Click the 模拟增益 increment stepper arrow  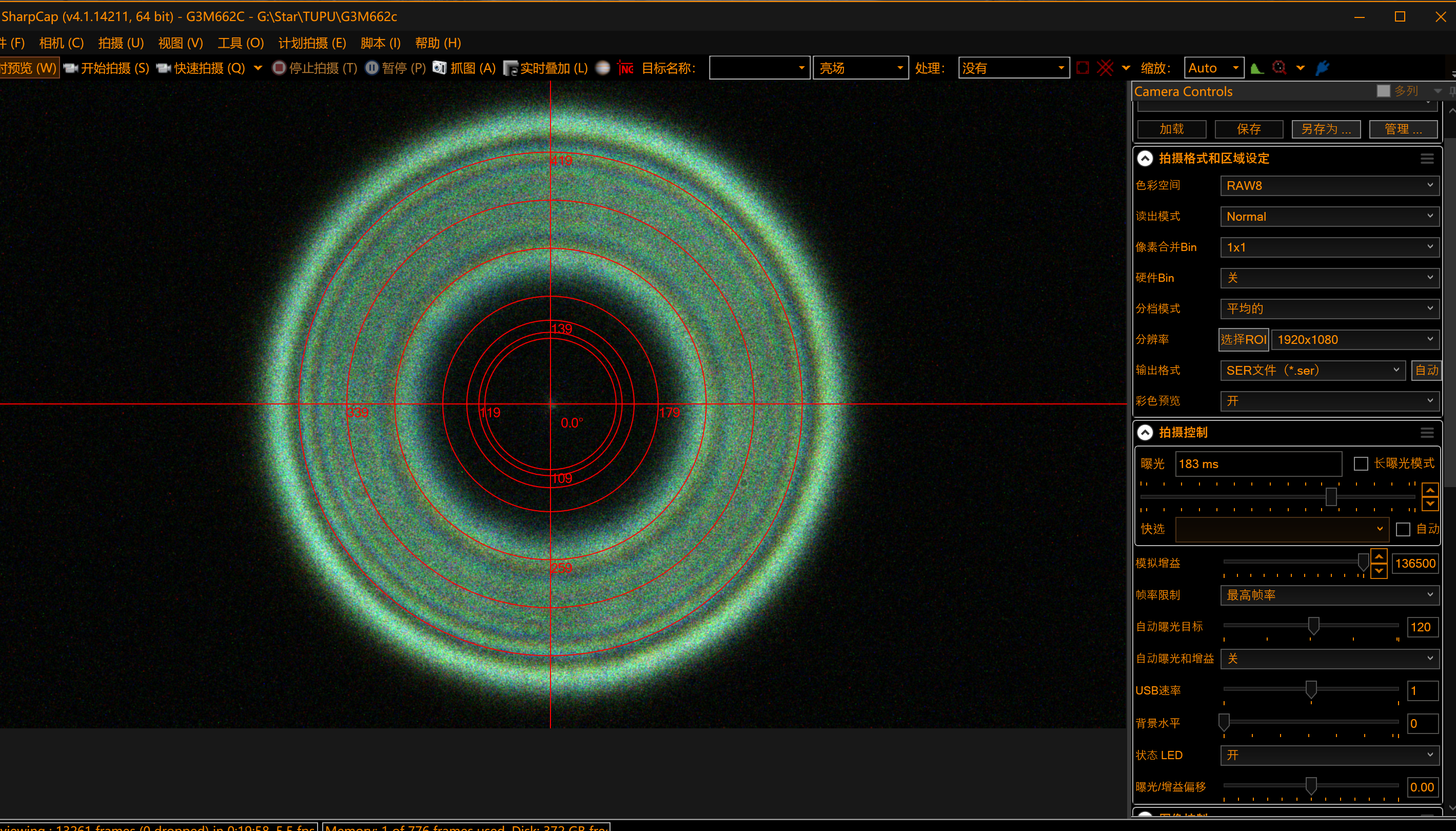tap(1379, 556)
